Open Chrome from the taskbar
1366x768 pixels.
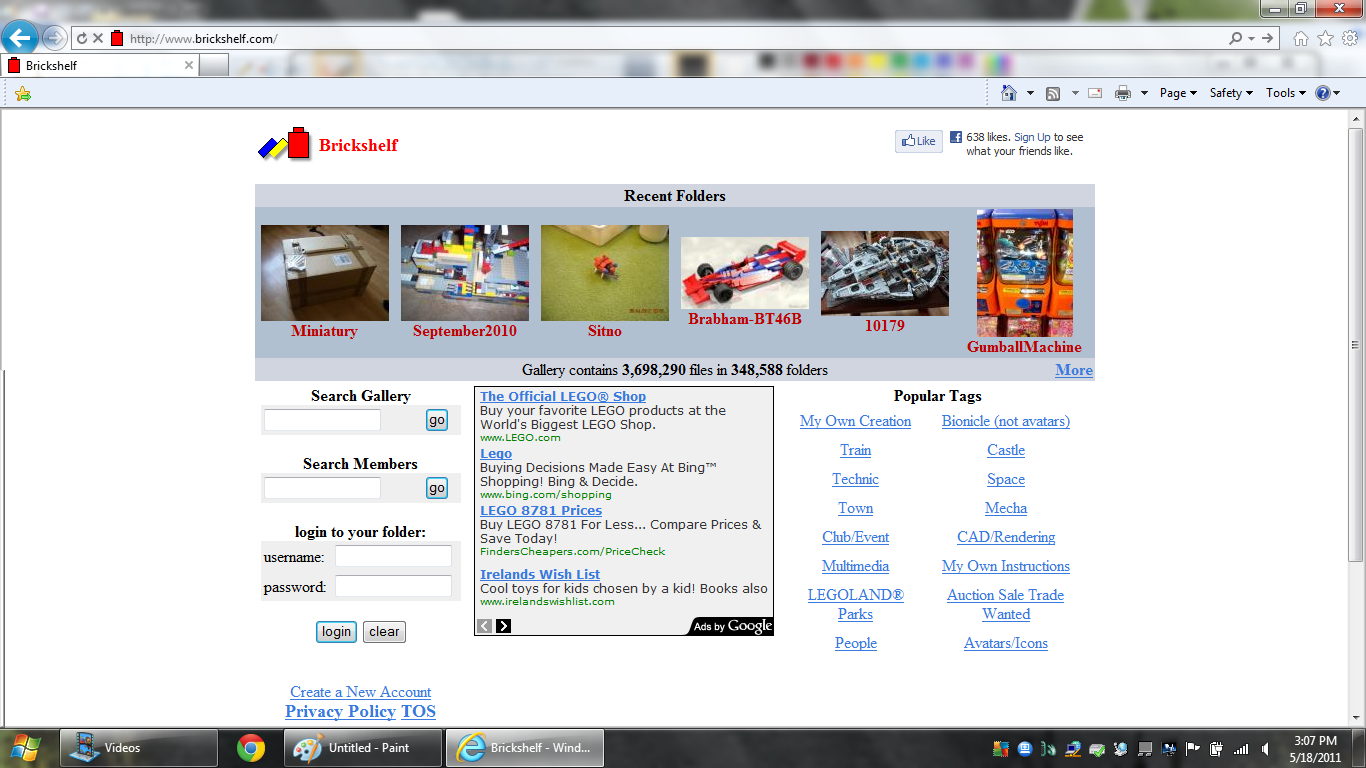[251, 748]
